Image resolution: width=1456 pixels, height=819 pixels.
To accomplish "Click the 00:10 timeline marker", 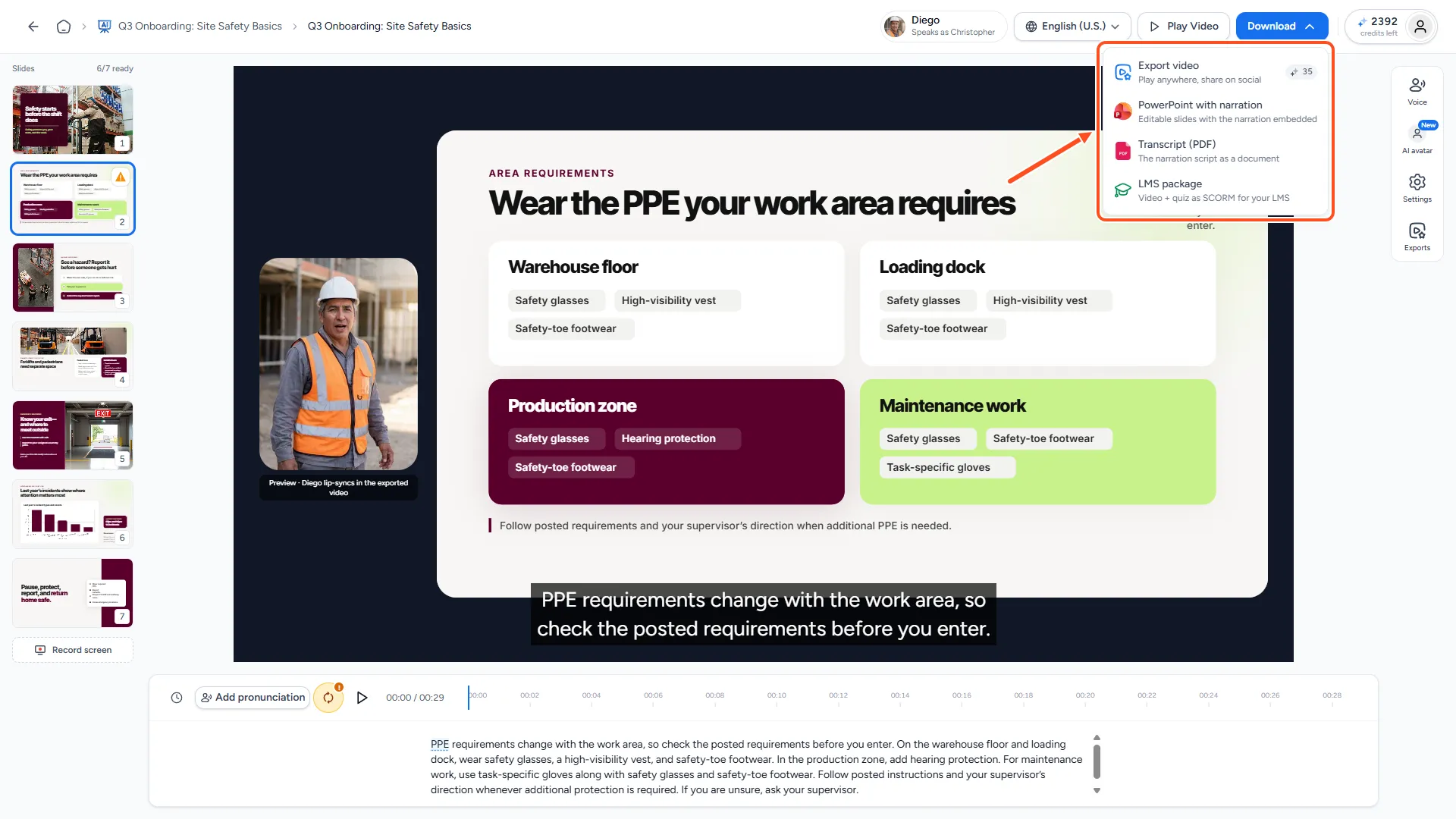I will [777, 695].
